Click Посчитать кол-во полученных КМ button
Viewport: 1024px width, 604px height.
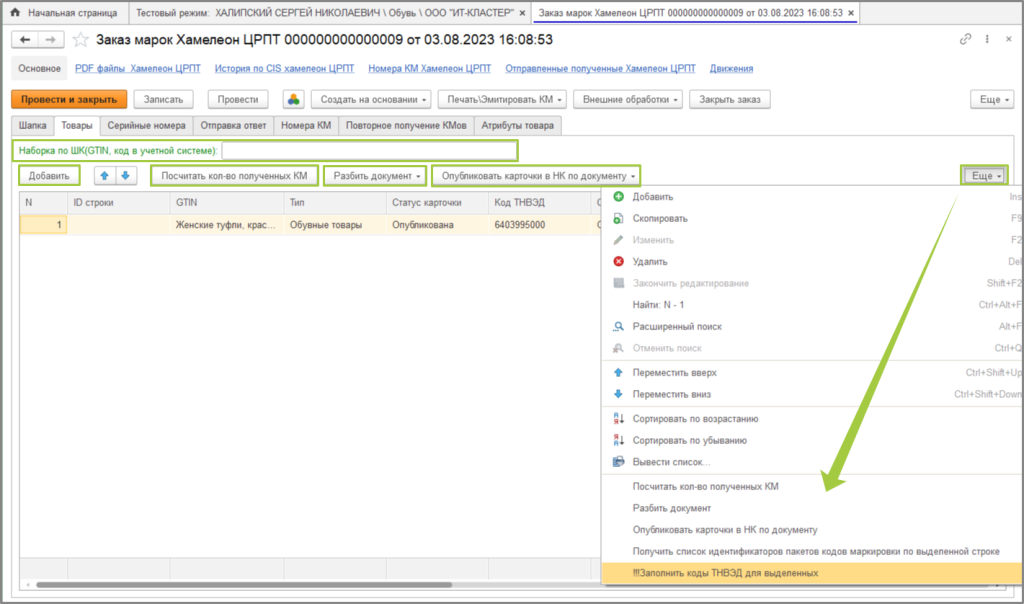[234, 176]
